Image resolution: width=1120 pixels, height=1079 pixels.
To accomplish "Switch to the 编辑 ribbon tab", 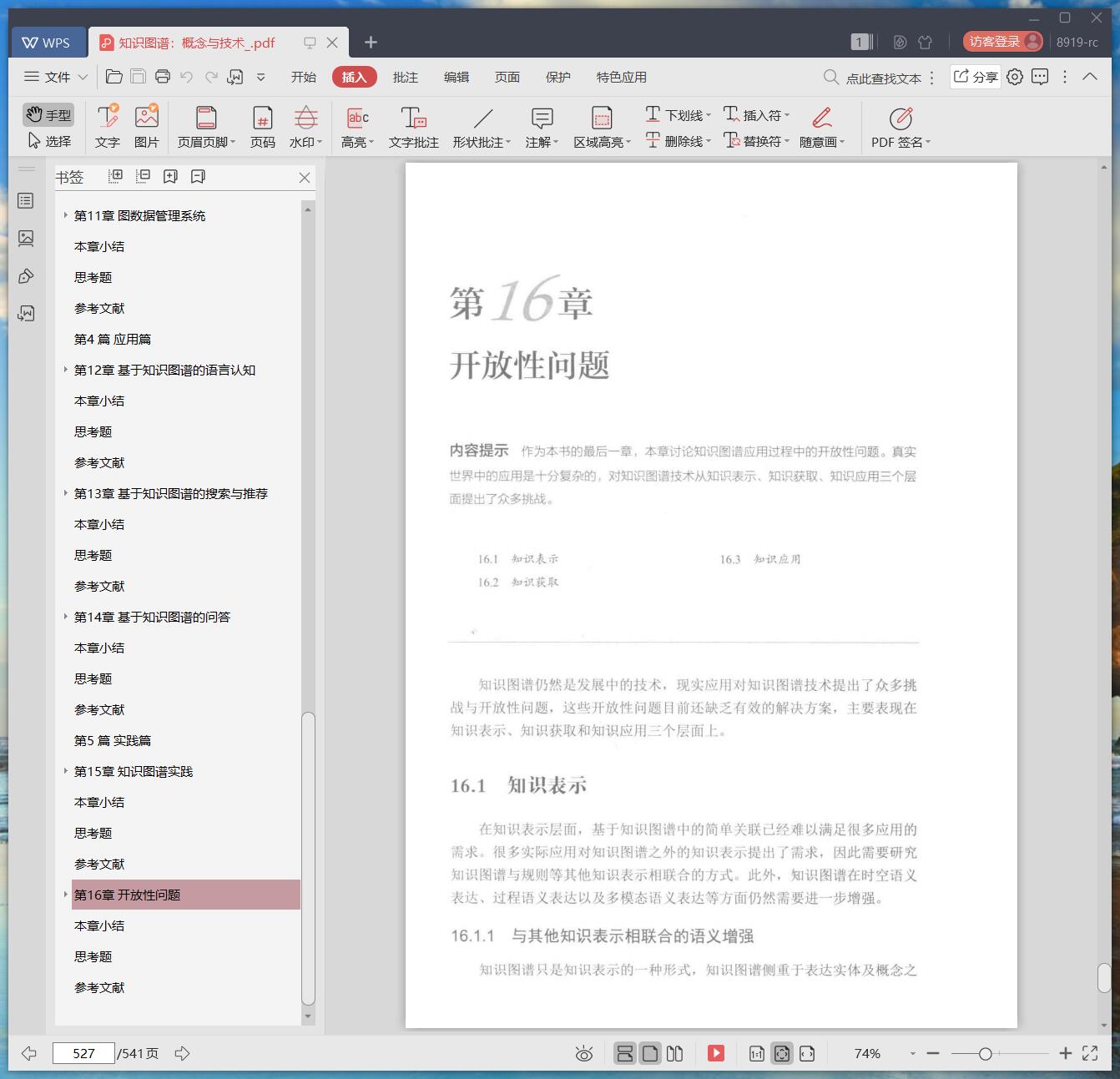I will [456, 77].
